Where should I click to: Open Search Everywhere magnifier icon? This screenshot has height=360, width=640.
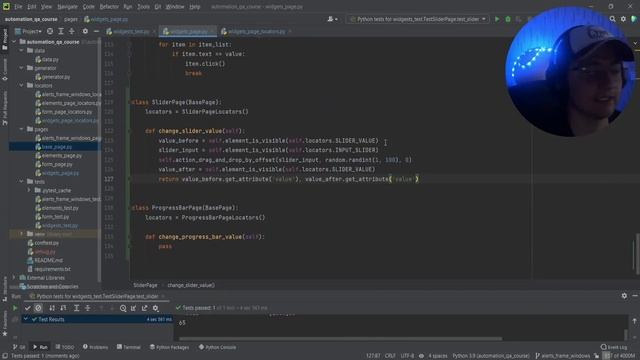(x=612, y=19)
